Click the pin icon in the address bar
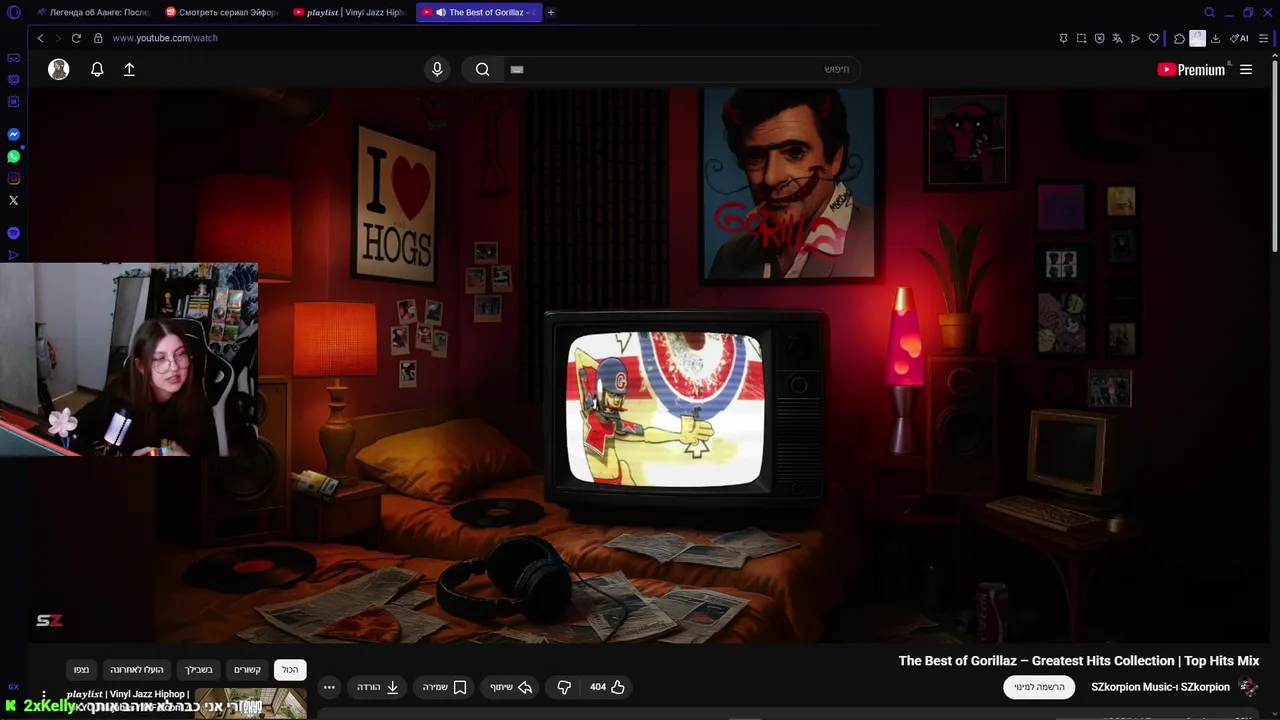This screenshot has width=1280, height=720. (x=1063, y=38)
